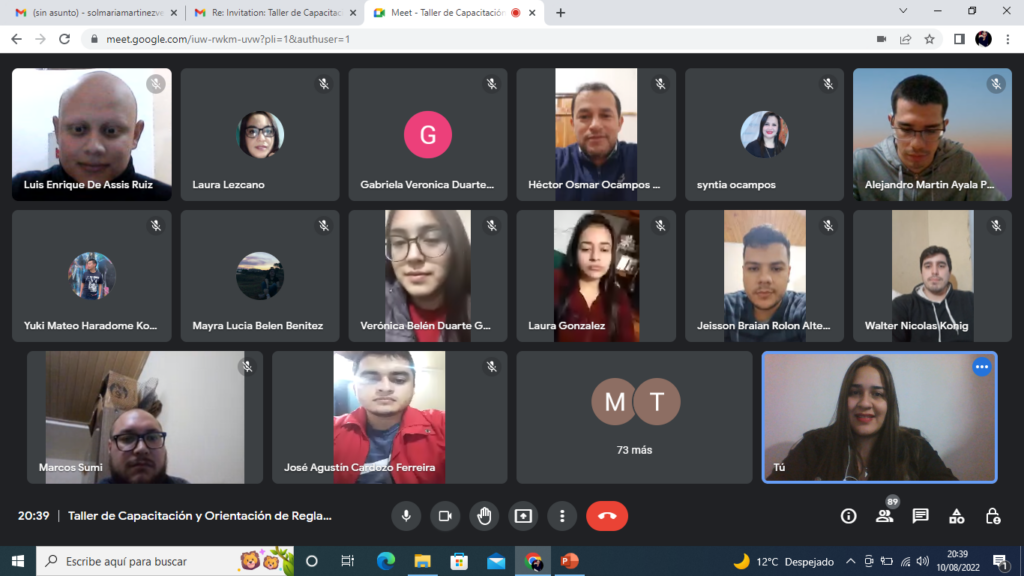The image size is (1024, 576).
Task: Expand the Chrome tab search chevron
Action: pos(903,12)
